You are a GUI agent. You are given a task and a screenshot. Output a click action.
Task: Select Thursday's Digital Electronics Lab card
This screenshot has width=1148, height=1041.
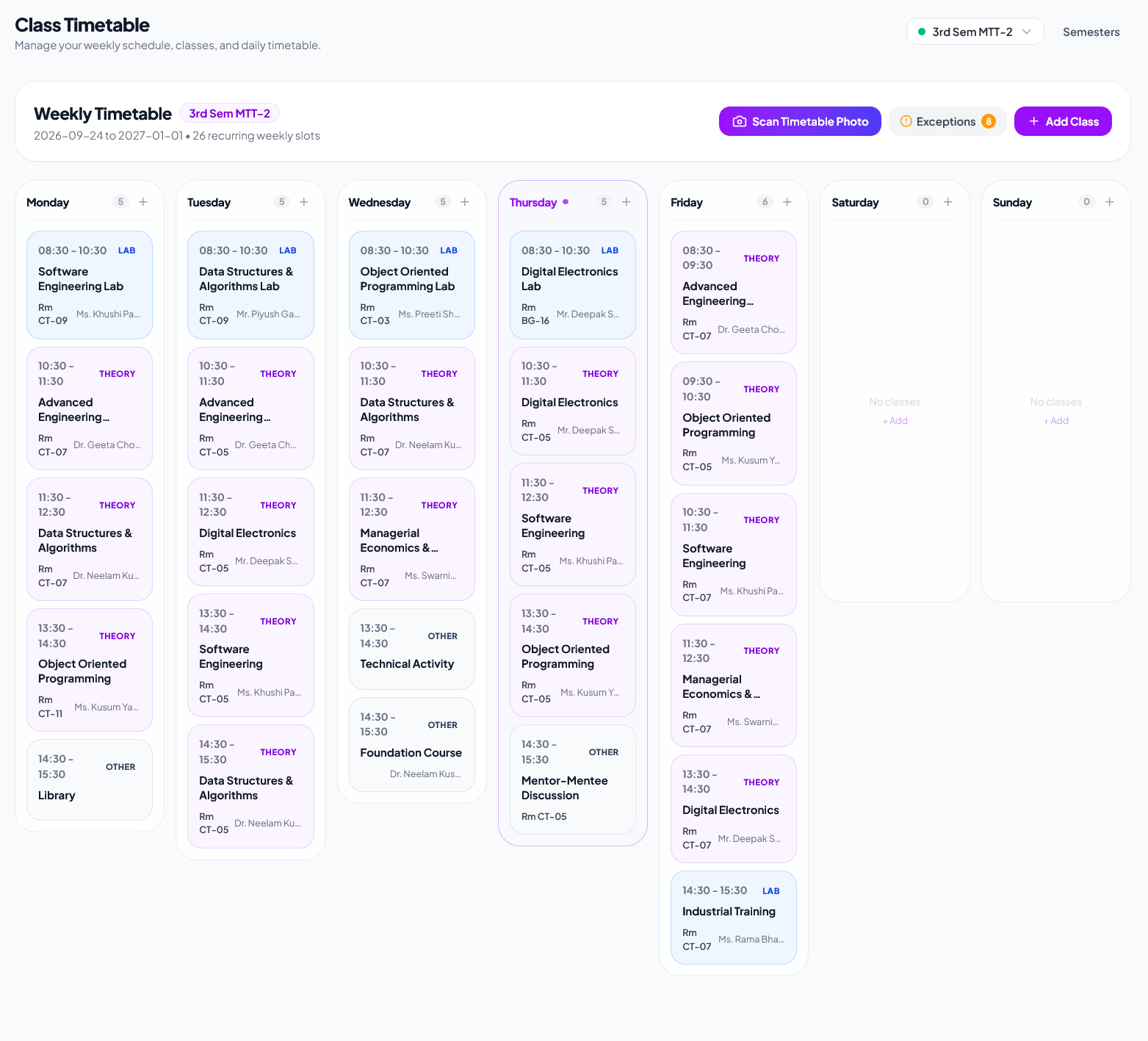click(x=573, y=285)
